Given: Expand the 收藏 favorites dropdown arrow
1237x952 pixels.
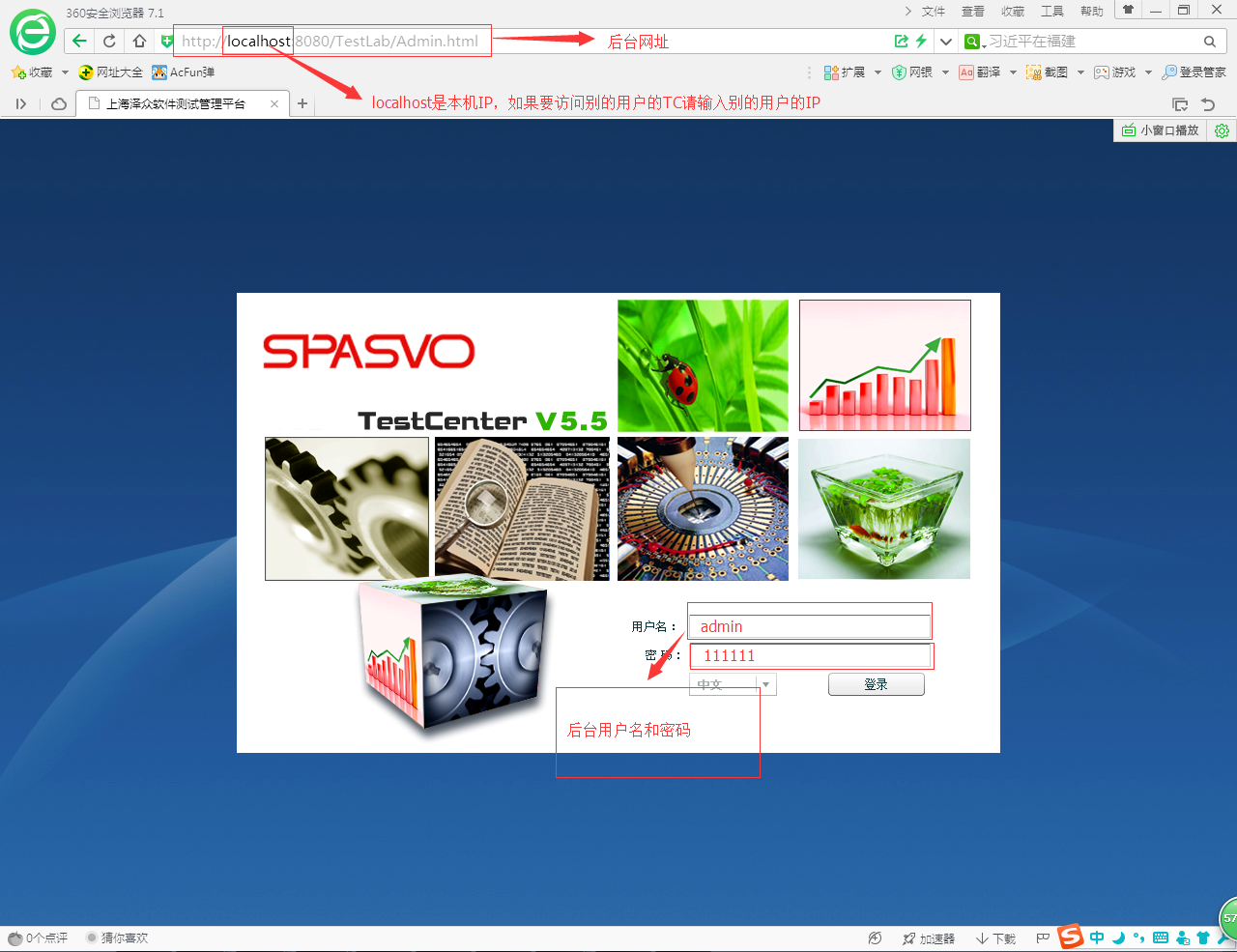Looking at the screenshot, I should point(65,72).
